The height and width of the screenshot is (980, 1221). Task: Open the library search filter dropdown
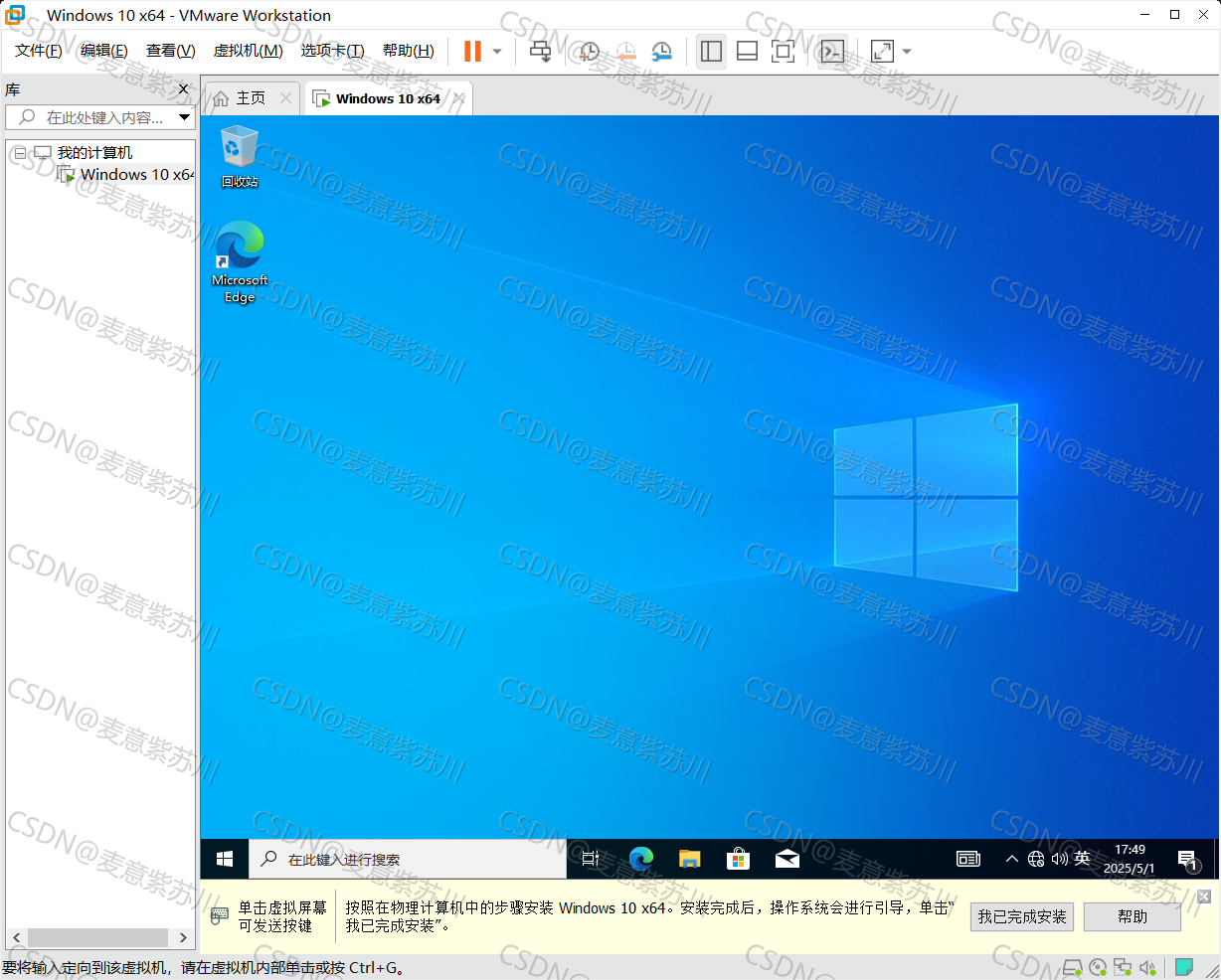184,117
